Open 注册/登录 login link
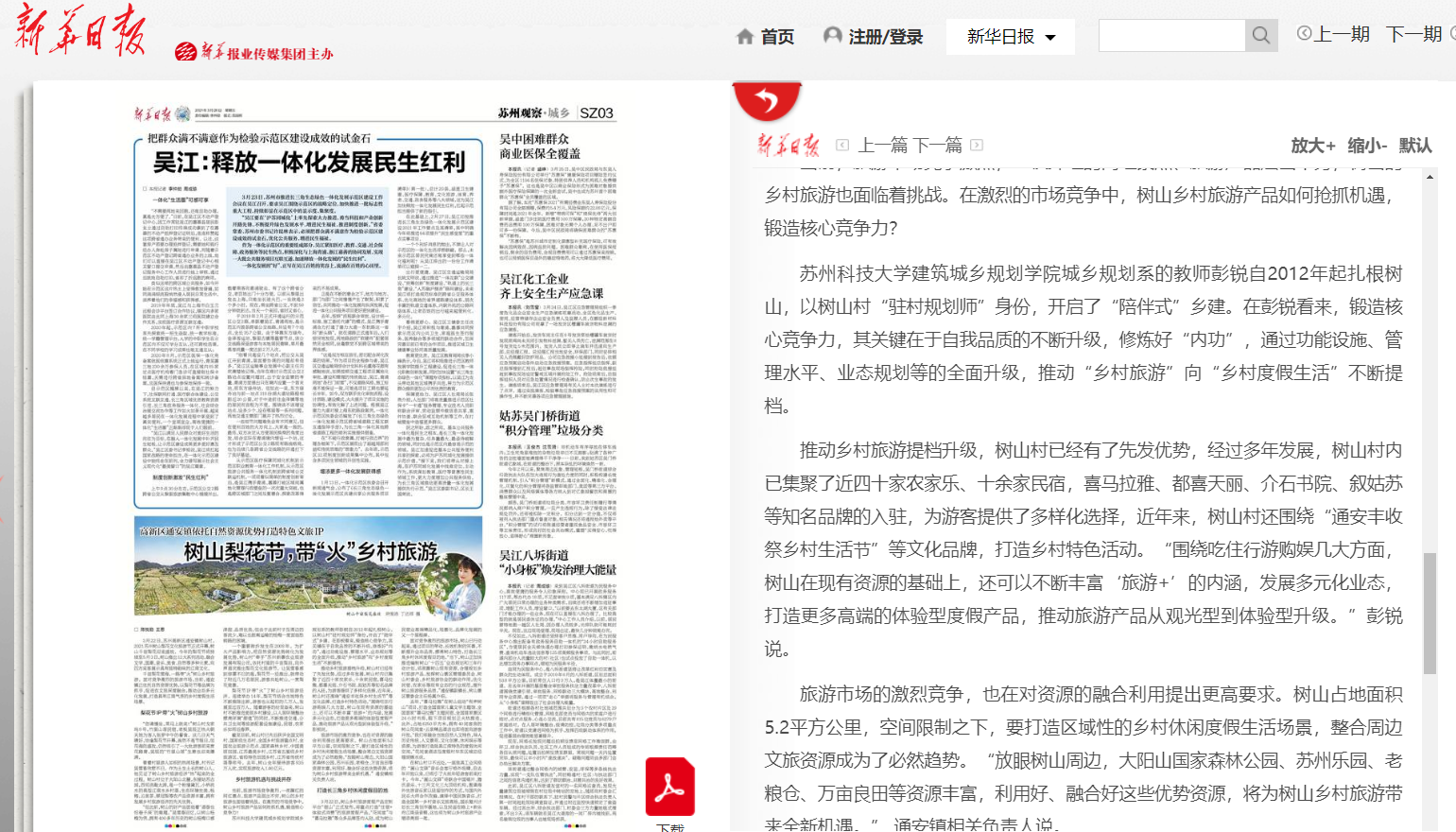 pos(886,37)
